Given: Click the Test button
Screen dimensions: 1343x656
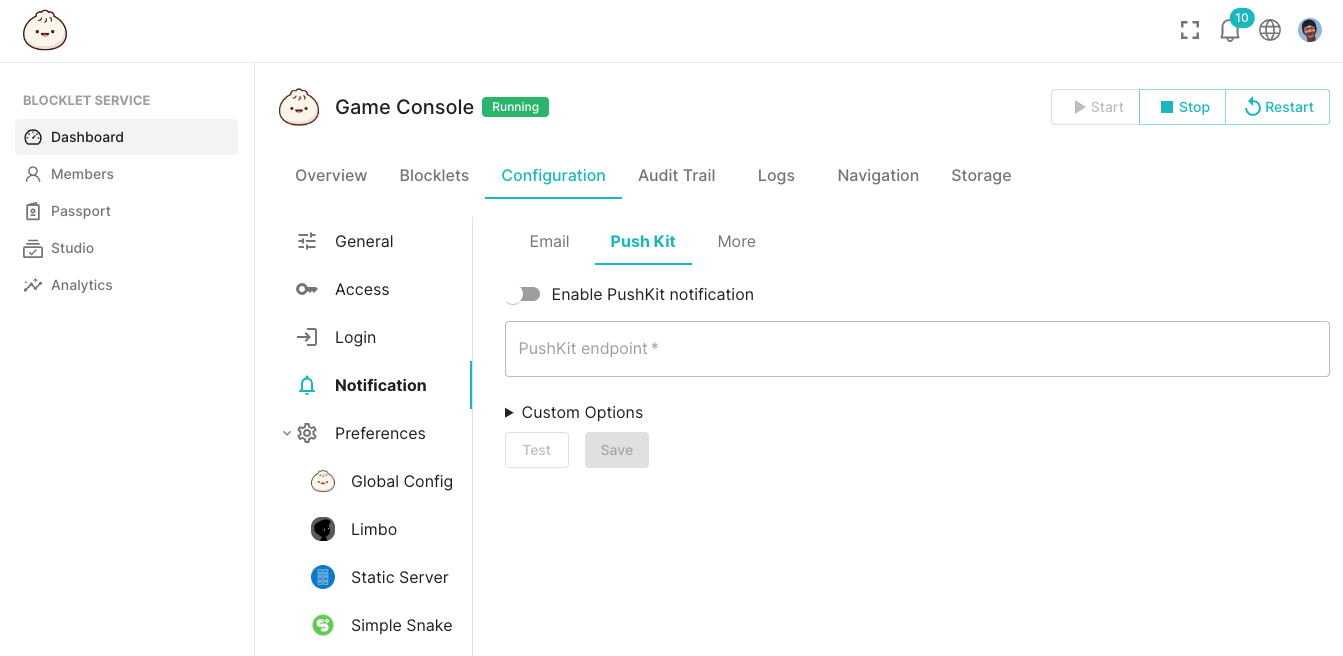Looking at the screenshot, I should 536,450.
